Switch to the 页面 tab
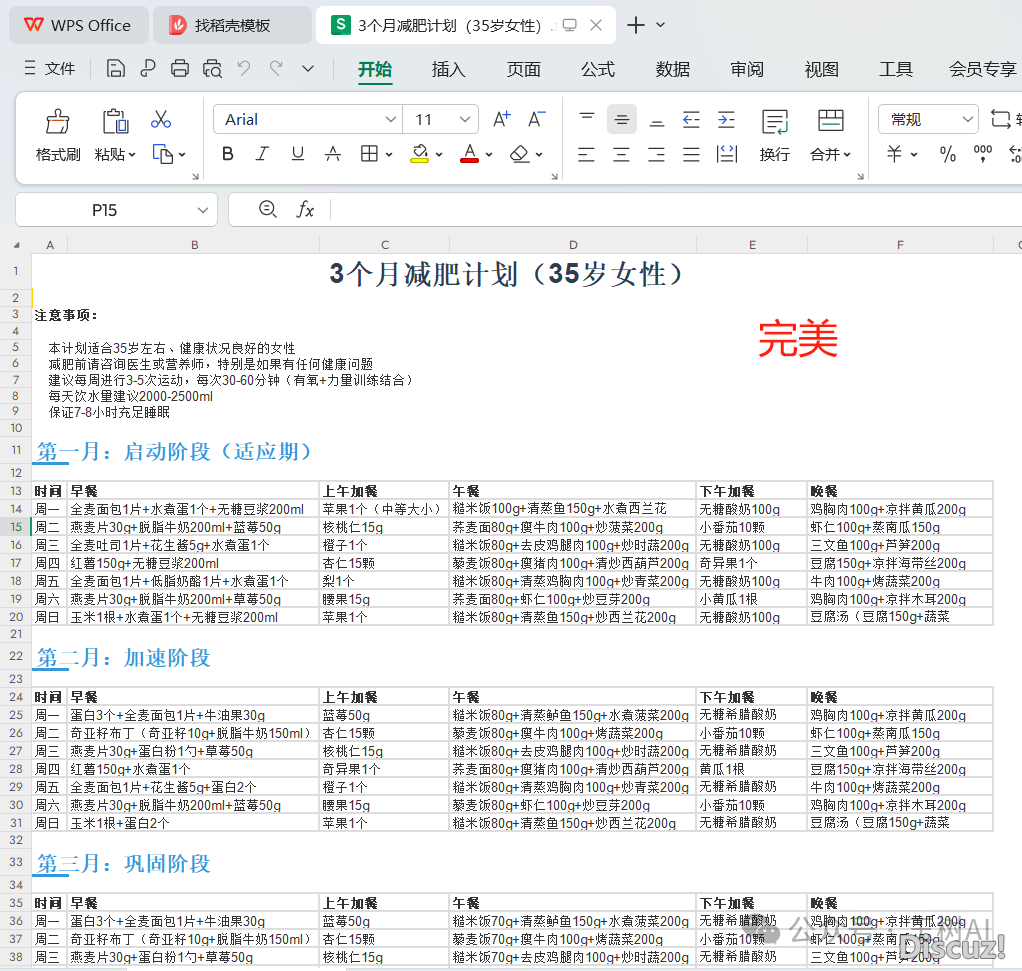Image resolution: width=1022 pixels, height=971 pixels. (x=523, y=69)
